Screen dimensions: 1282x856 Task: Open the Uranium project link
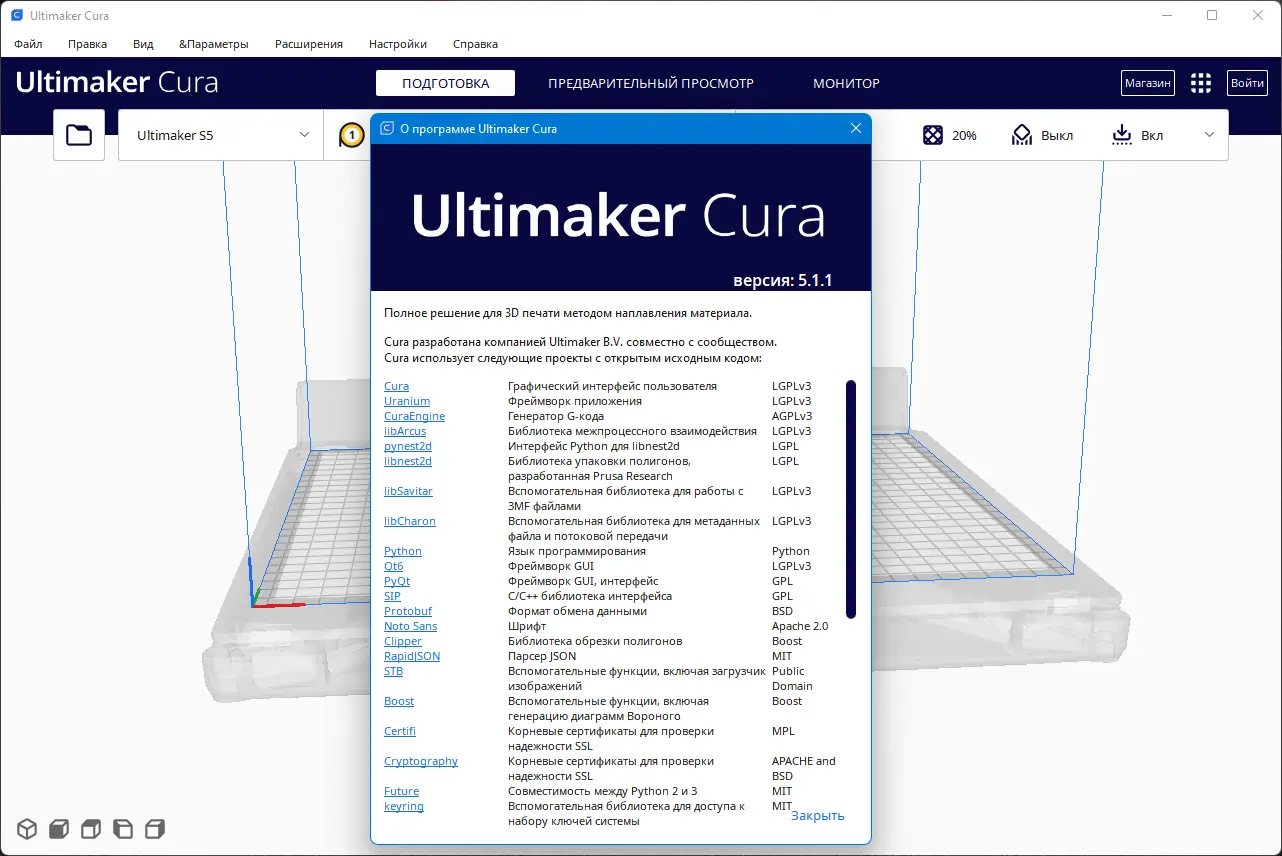click(x=407, y=401)
